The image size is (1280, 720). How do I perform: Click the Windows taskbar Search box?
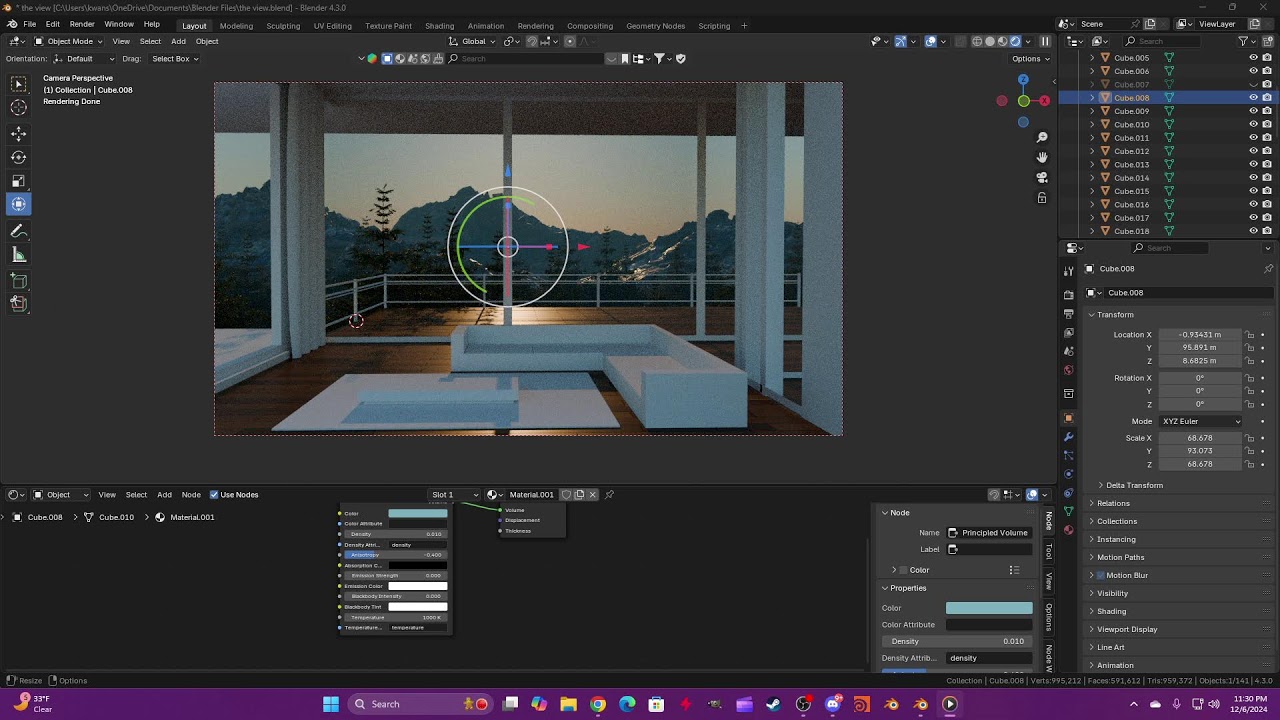pyautogui.click(x=420, y=704)
